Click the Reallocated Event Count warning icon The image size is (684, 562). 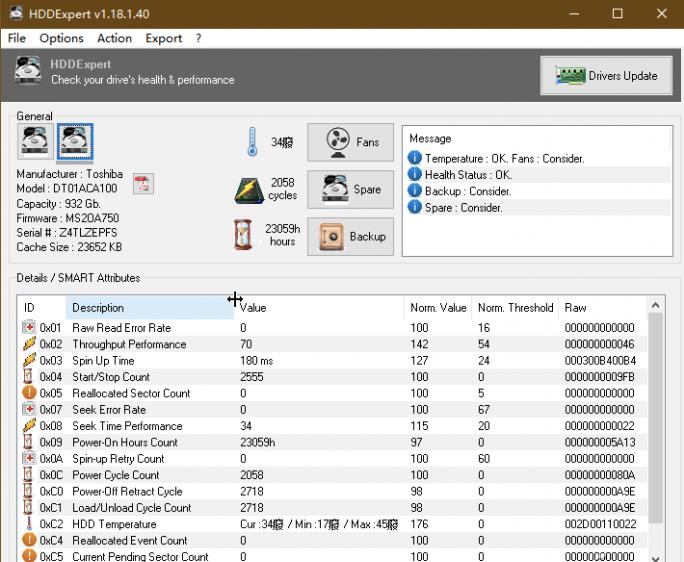29,540
